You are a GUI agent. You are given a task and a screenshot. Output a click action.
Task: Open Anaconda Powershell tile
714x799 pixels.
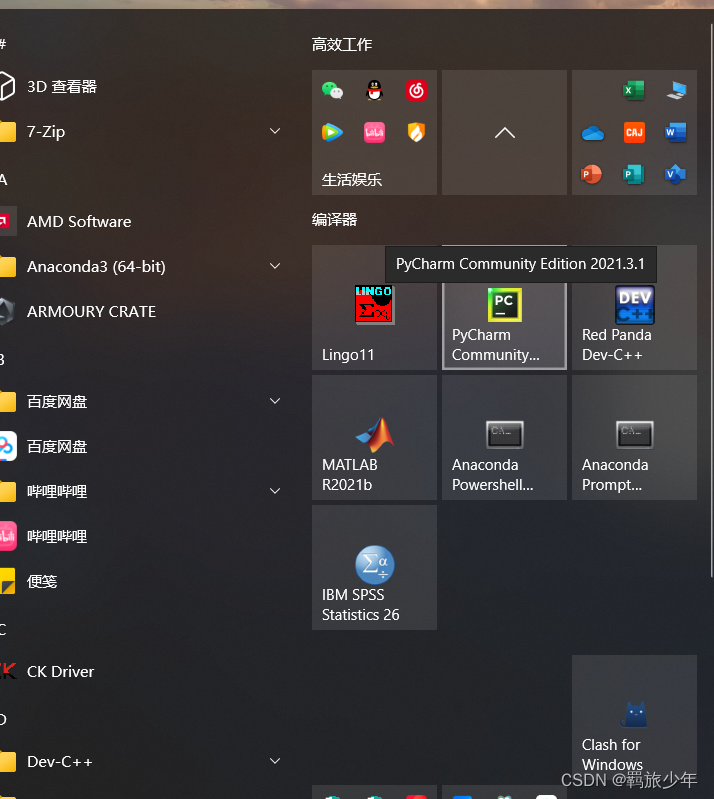click(x=505, y=438)
